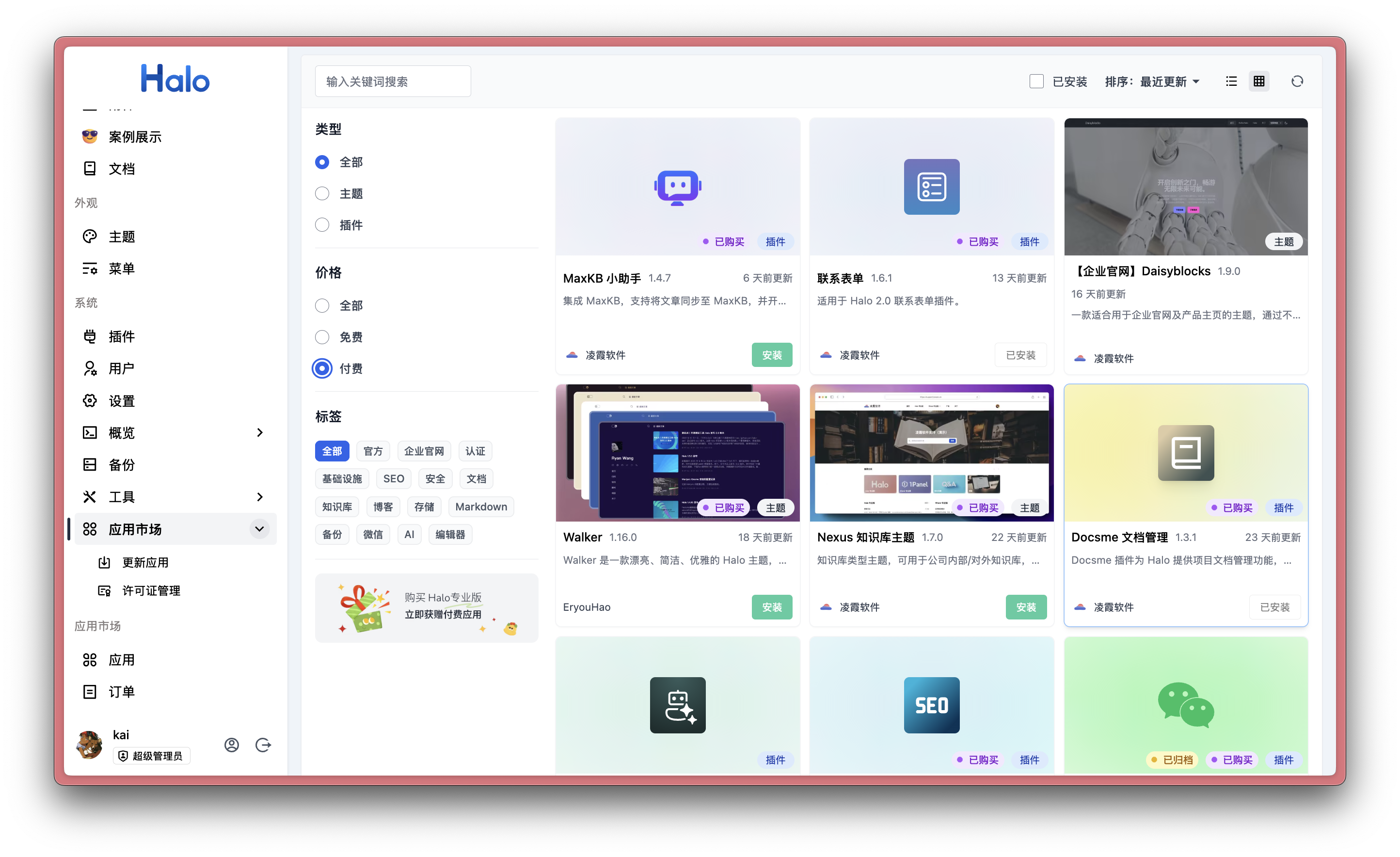
Task: Open user profile icon near kai
Action: coord(231,745)
